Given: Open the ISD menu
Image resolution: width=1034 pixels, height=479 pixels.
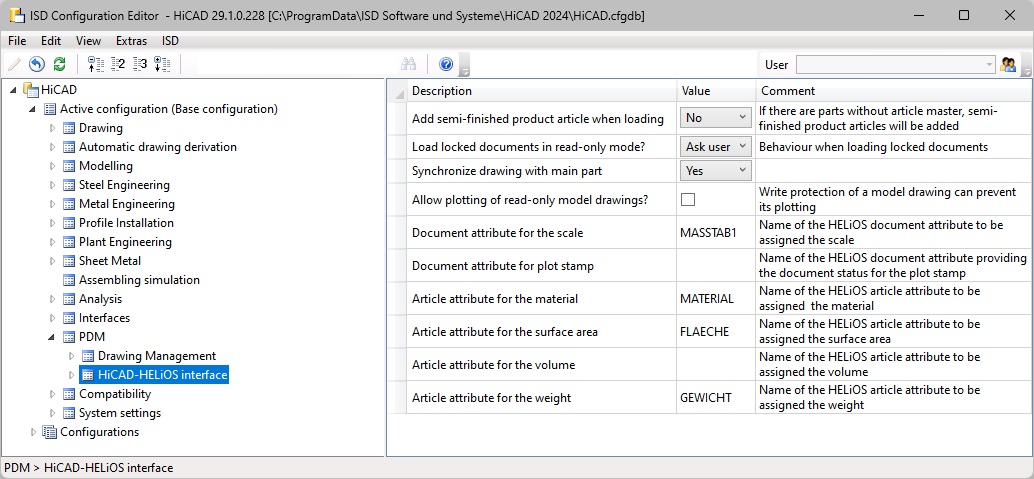Looking at the screenshot, I should [x=170, y=40].
